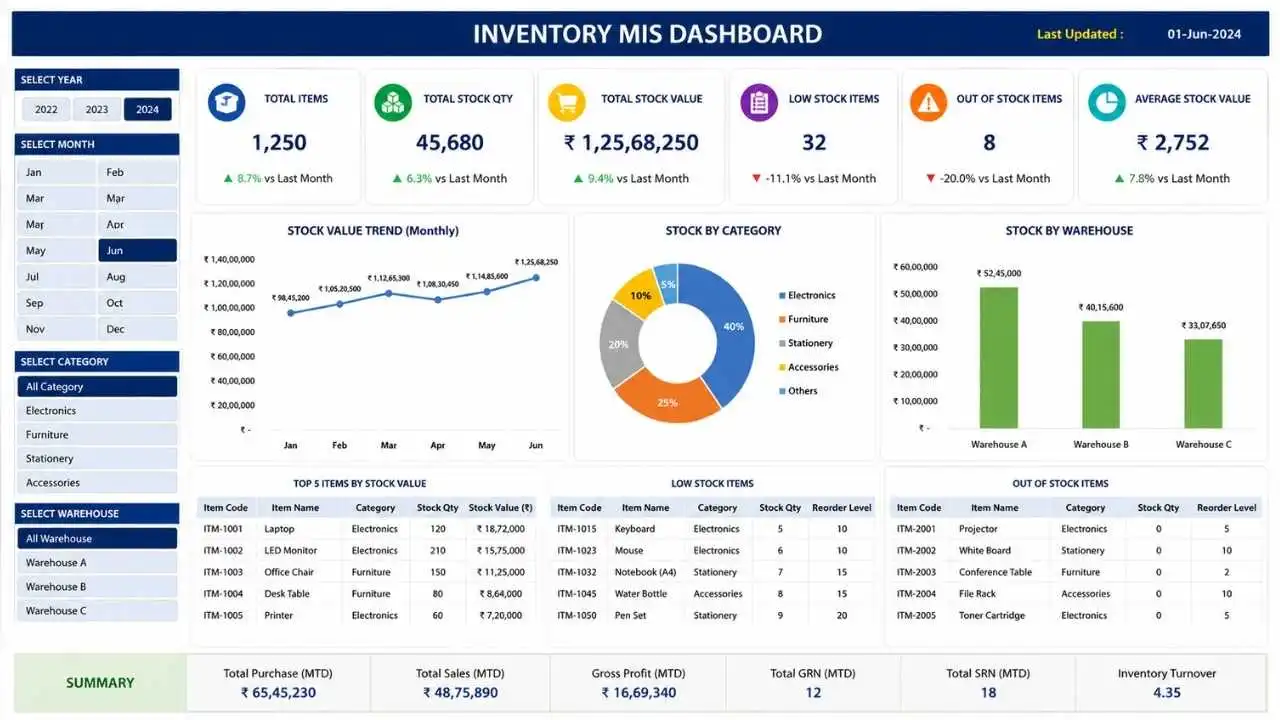The width and height of the screenshot is (1280, 720).
Task: Click the Total Purchase (MTD) value ₹ 65,45,230
Action: 278,693
